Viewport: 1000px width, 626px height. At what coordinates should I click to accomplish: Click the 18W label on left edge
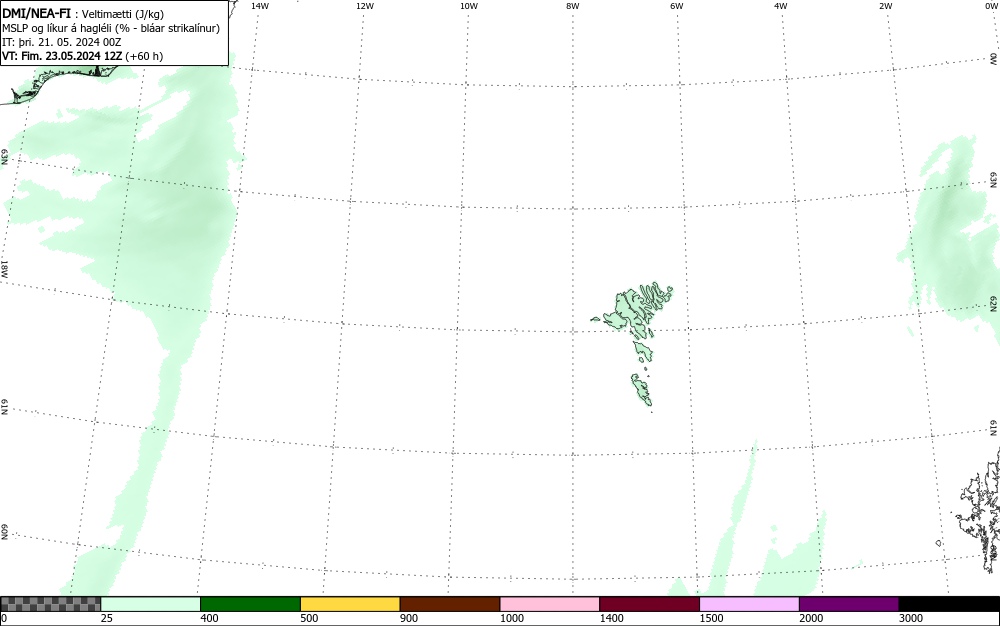[4, 268]
